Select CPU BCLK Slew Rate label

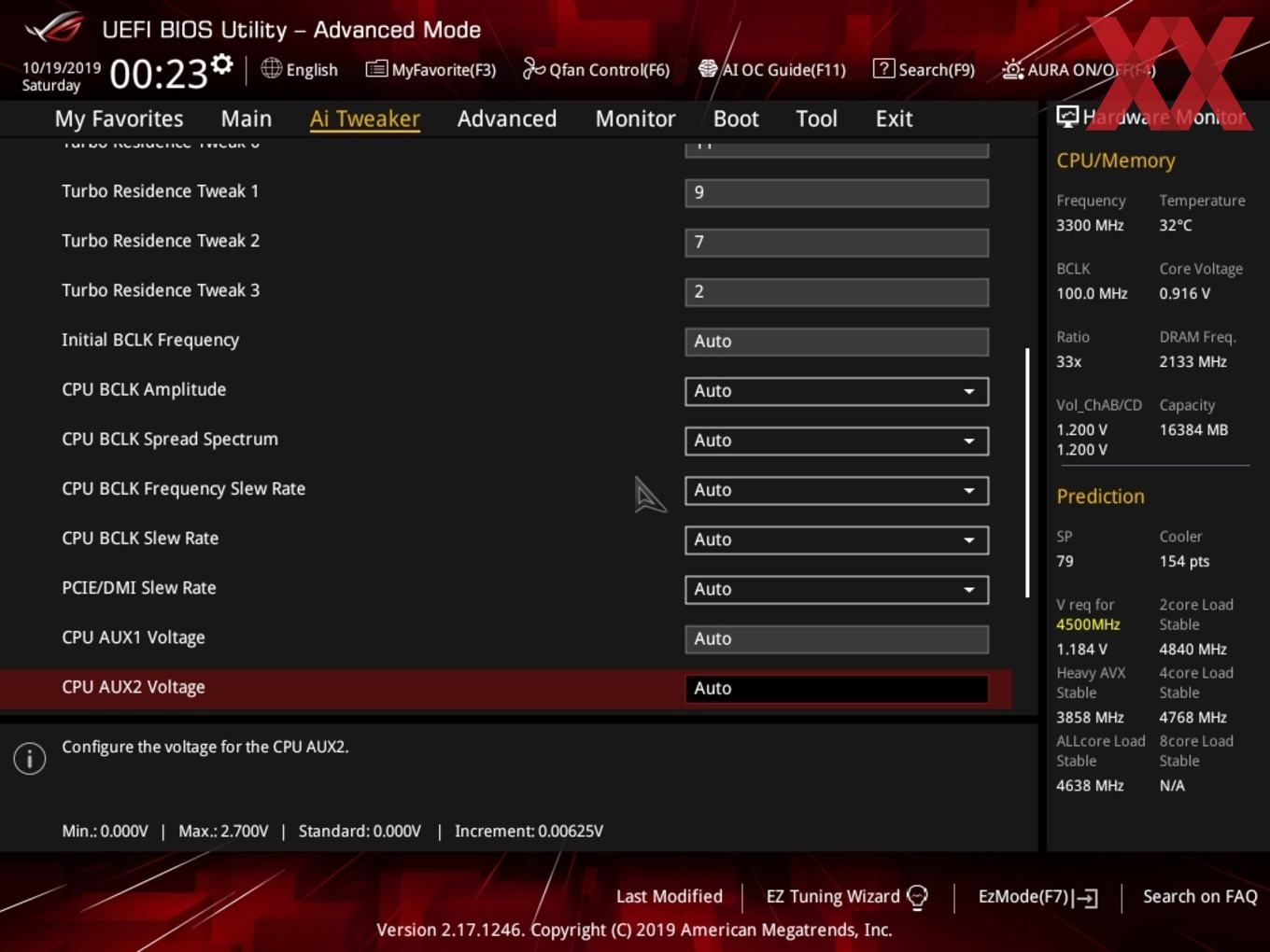140,539
